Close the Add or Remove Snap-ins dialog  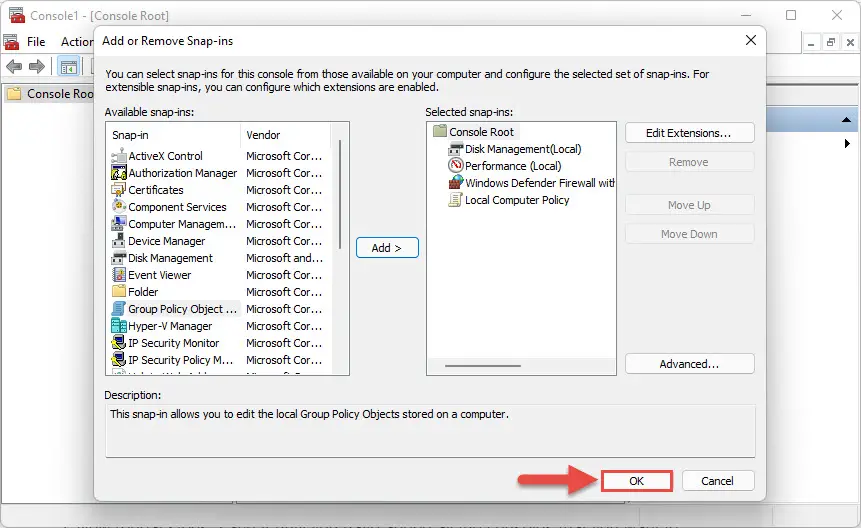[x=751, y=40]
